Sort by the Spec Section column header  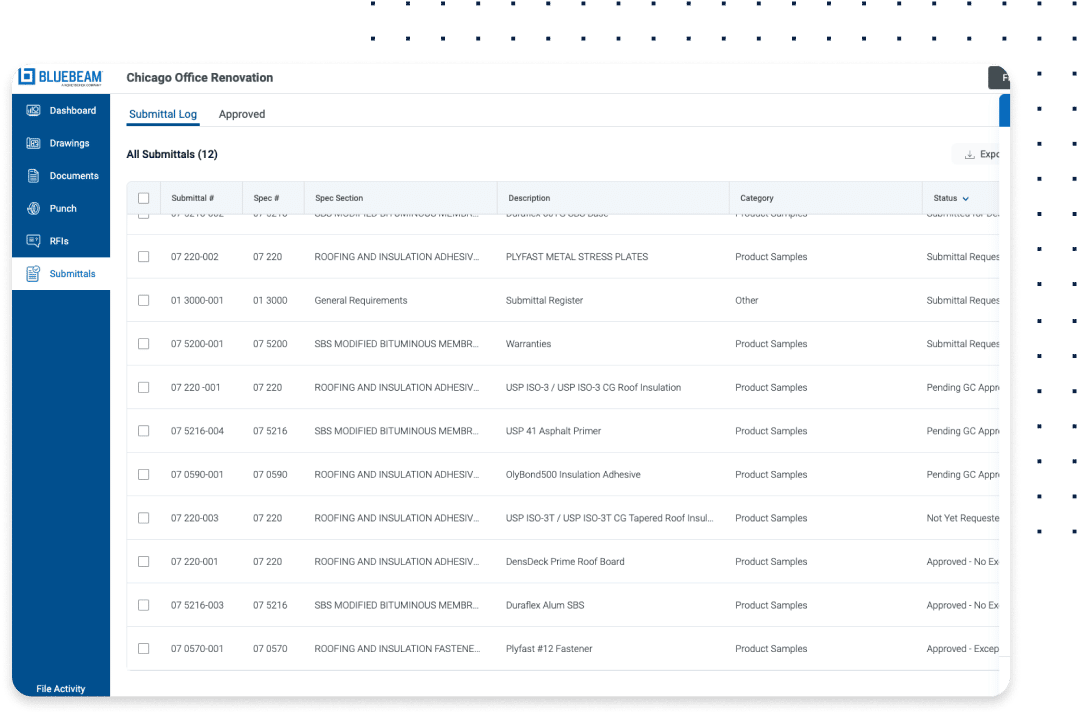[x=339, y=198]
